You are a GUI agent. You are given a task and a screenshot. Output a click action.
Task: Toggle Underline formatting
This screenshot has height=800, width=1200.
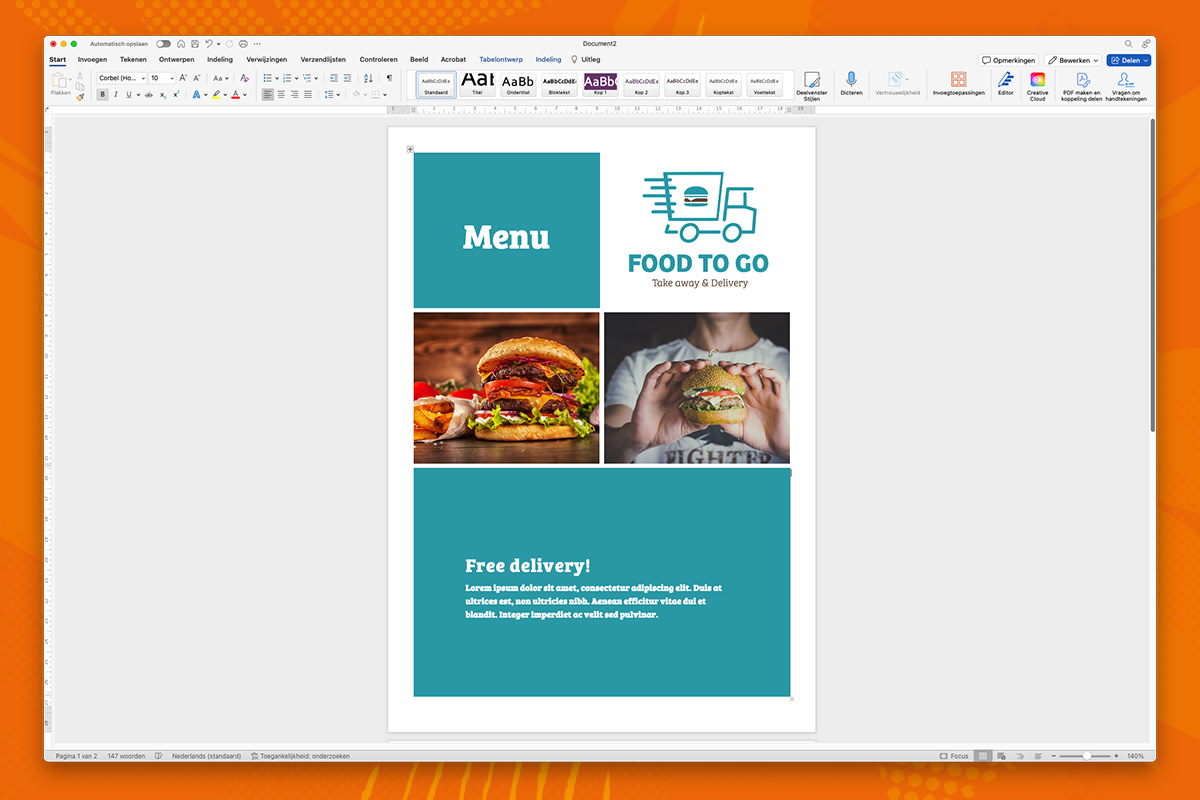click(128, 95)
